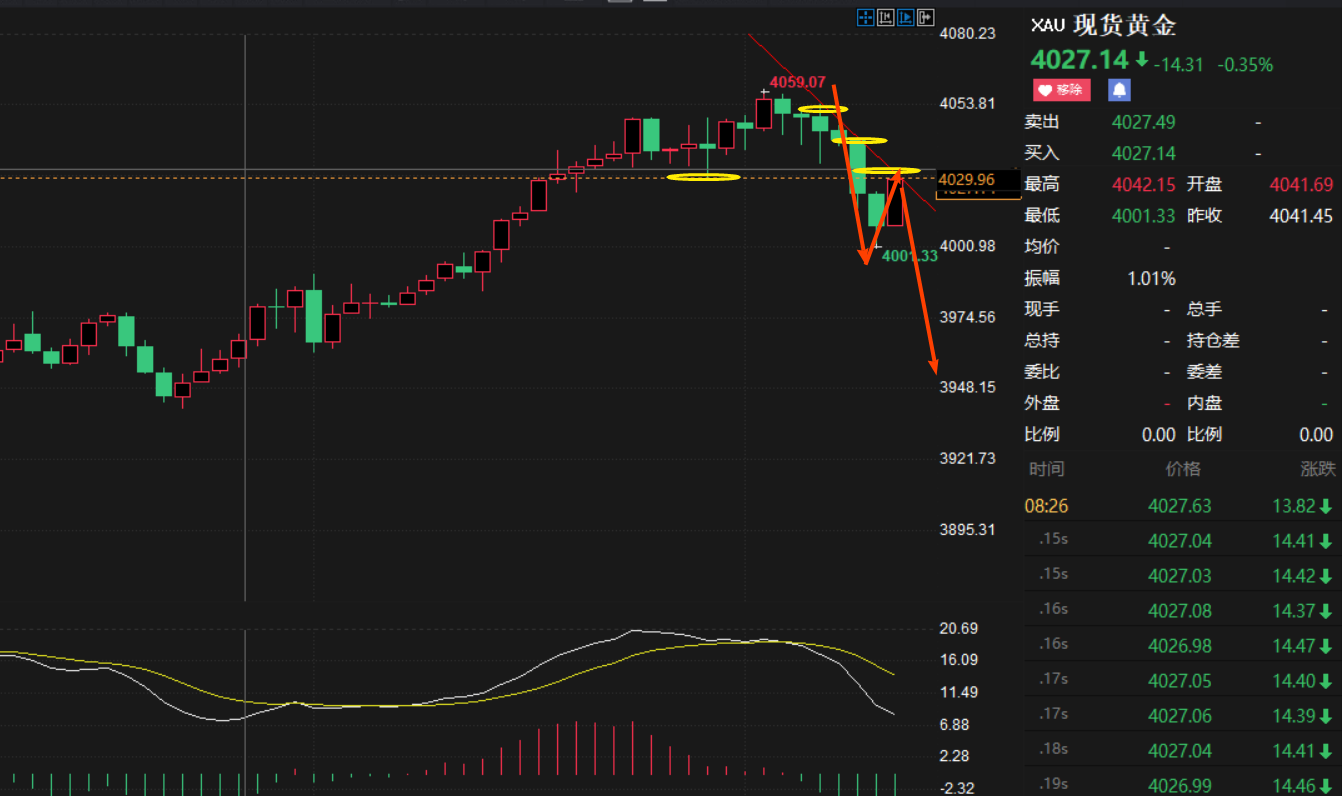Start chart replay with the play icon
1342x796 pixels.
pyautogui.click(x=906, y=17)
